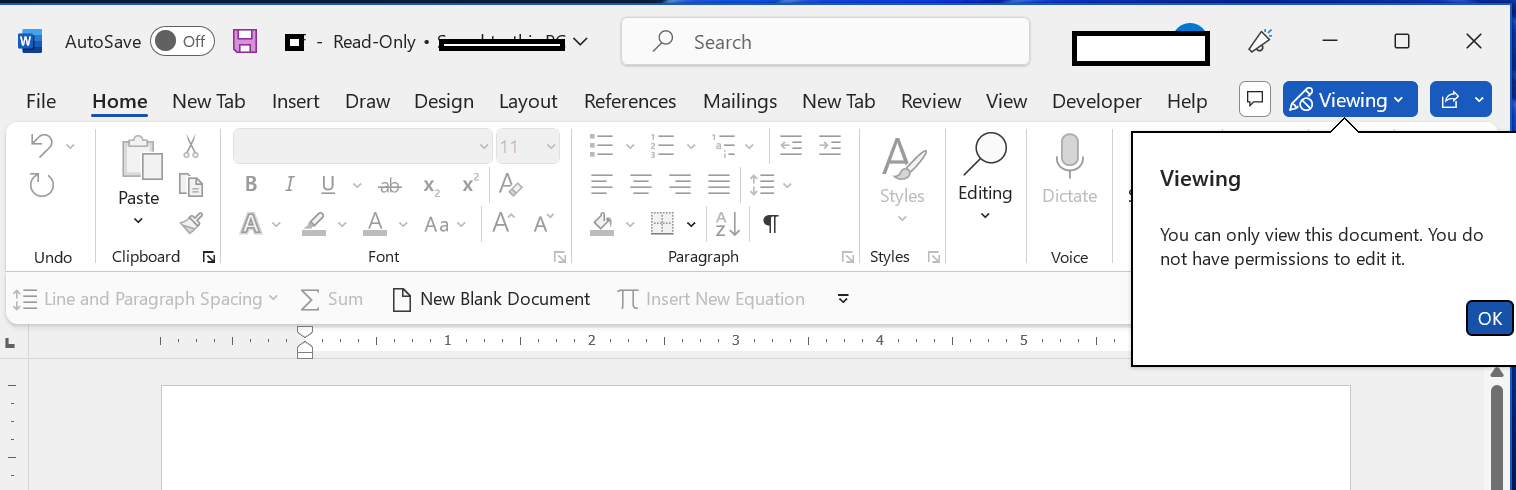Toggle Bold formatting
The height and width of the screenshot is (490, 1516).
(251, 185)
